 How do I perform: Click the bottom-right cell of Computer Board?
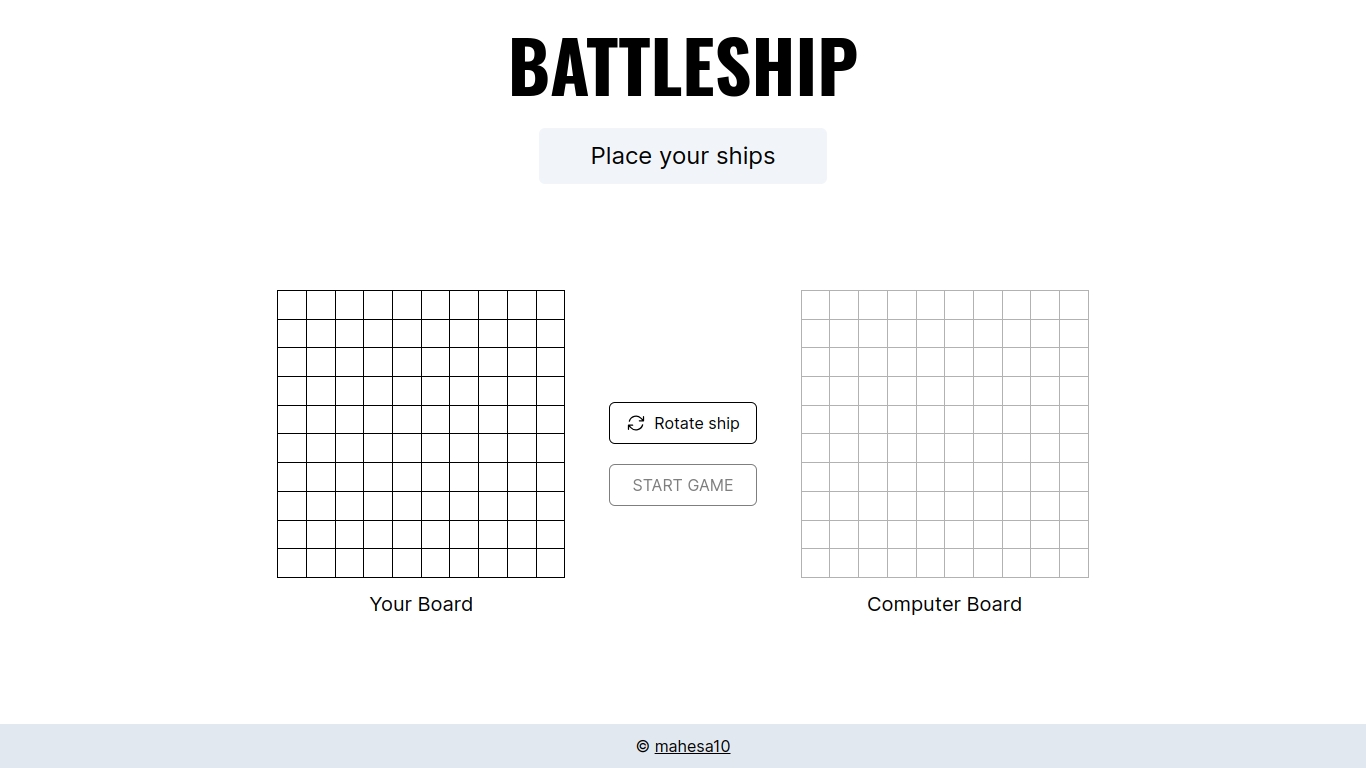pos(1075,563)
